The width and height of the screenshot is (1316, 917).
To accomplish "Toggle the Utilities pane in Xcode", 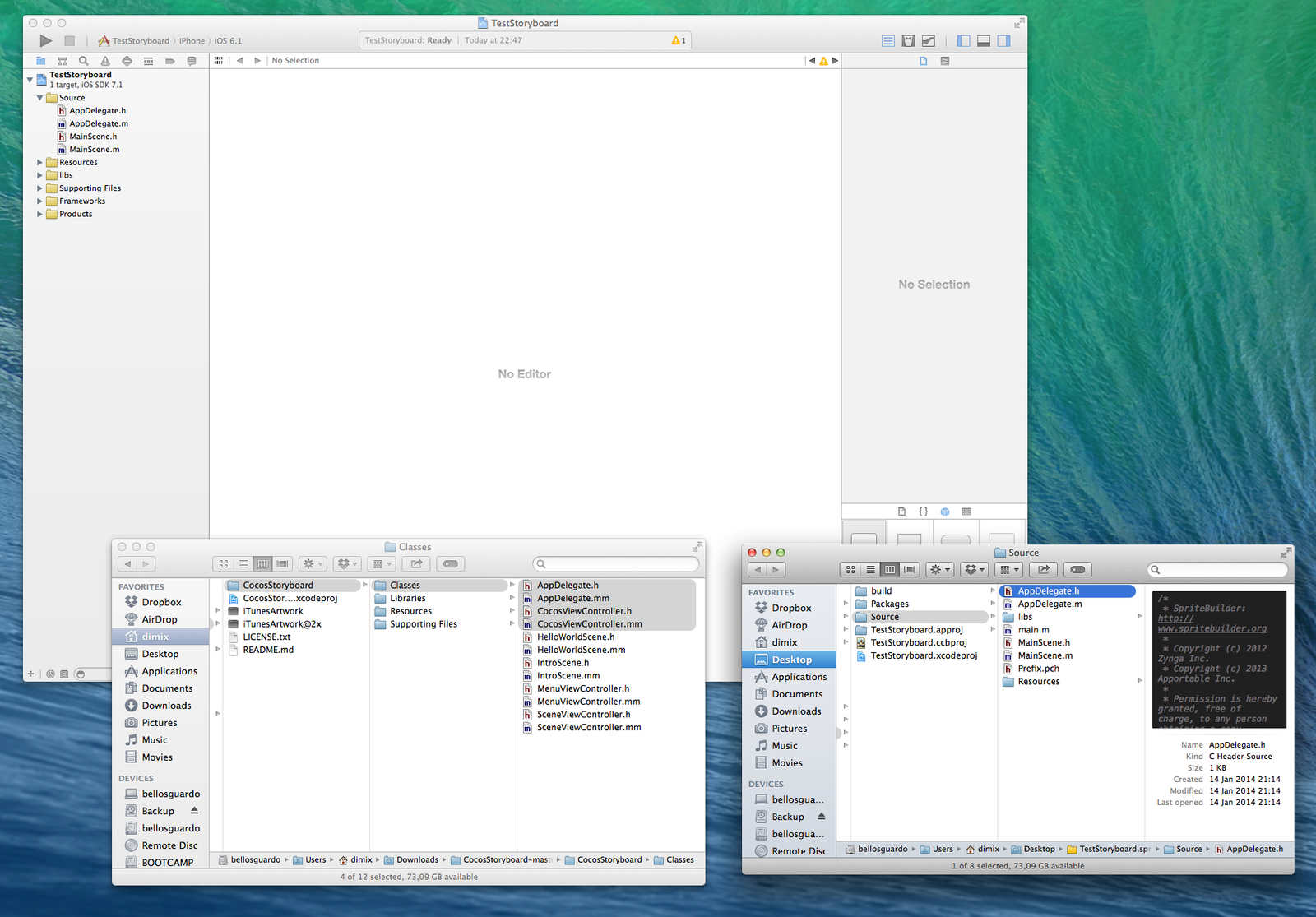I will tap(1004, 40).
